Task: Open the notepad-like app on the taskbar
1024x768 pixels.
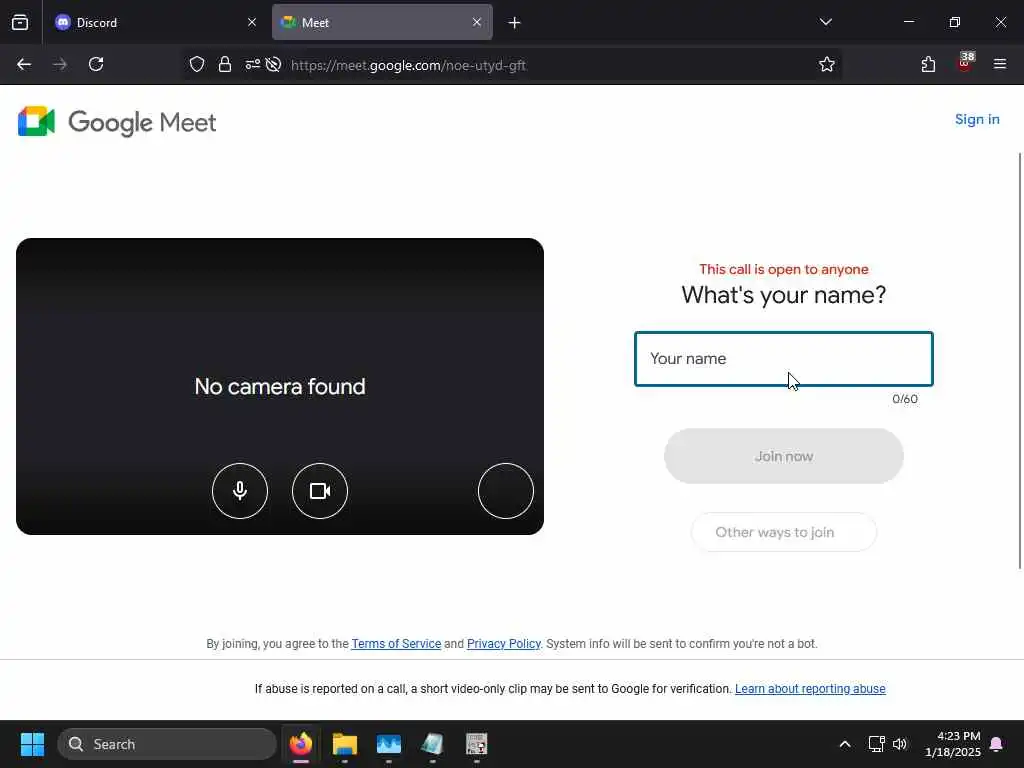Action: click(x=432, y=744)
